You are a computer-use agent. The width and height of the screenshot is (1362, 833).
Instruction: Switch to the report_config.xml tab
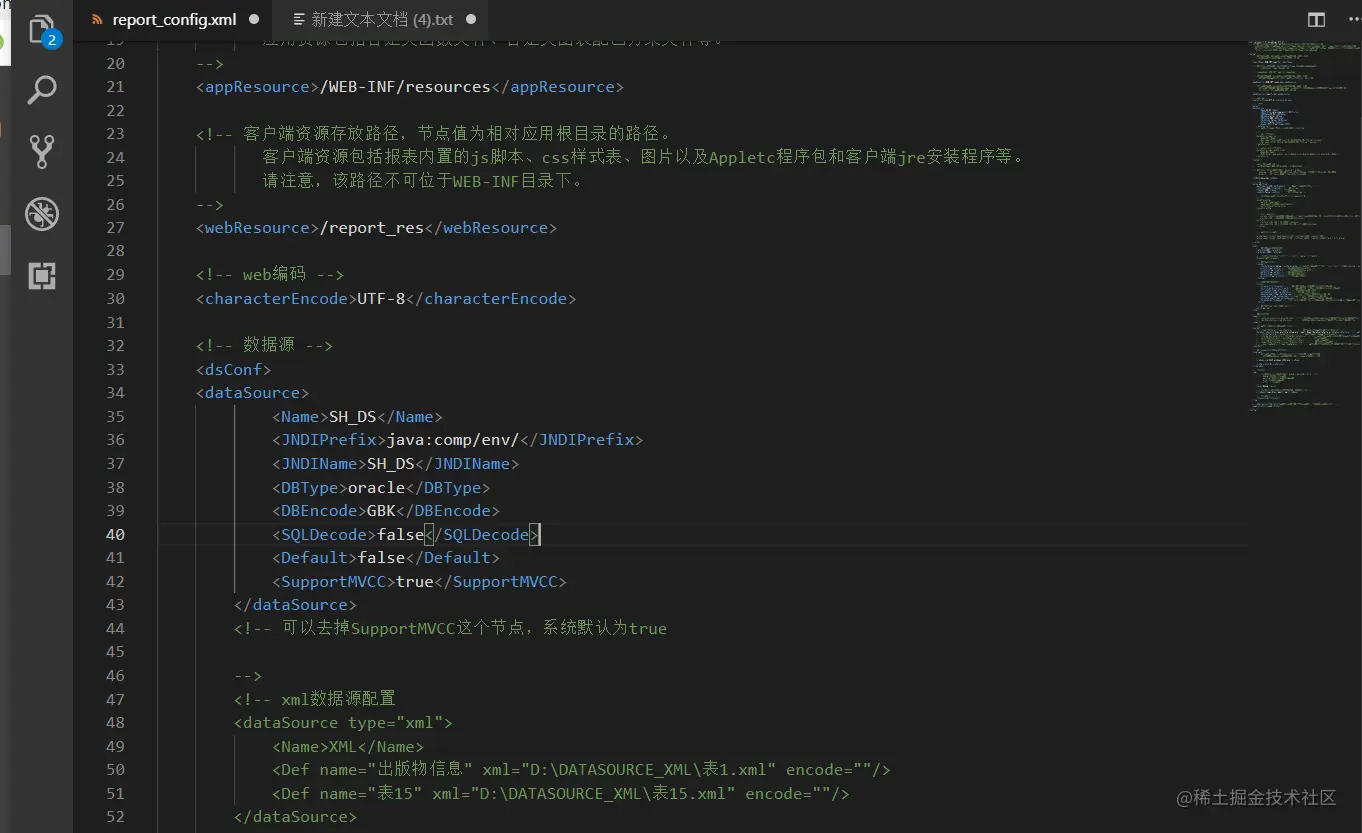click(x=175, y=20)
